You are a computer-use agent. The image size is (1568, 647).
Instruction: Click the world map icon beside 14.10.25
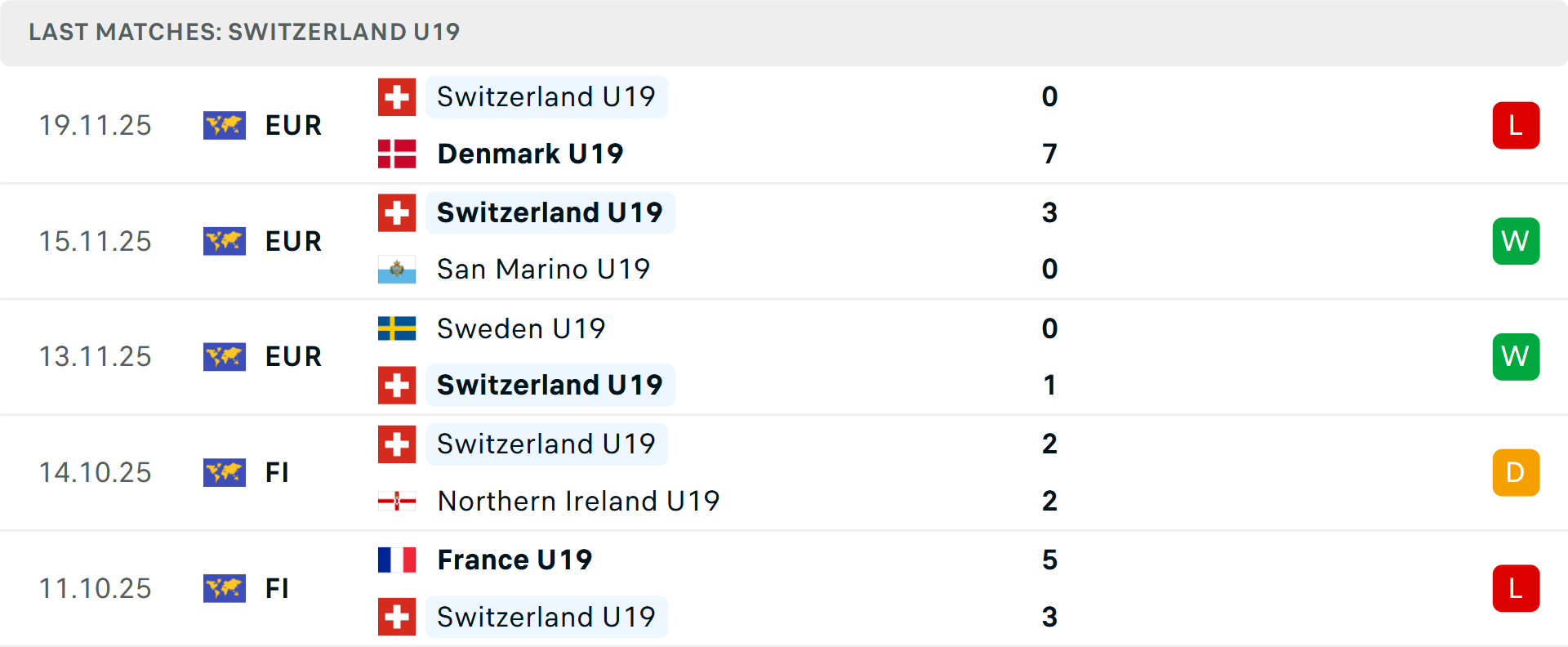[x=225, y=472]
